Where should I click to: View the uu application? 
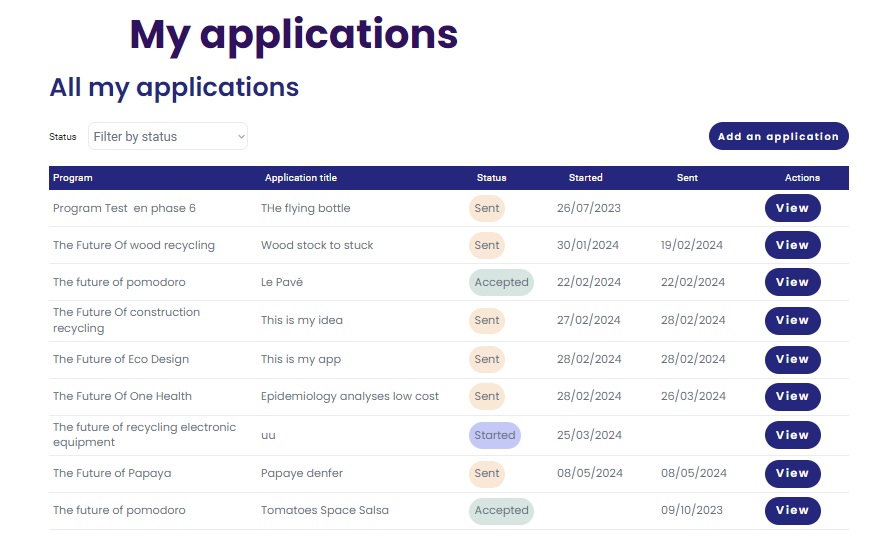pos(792,435)
